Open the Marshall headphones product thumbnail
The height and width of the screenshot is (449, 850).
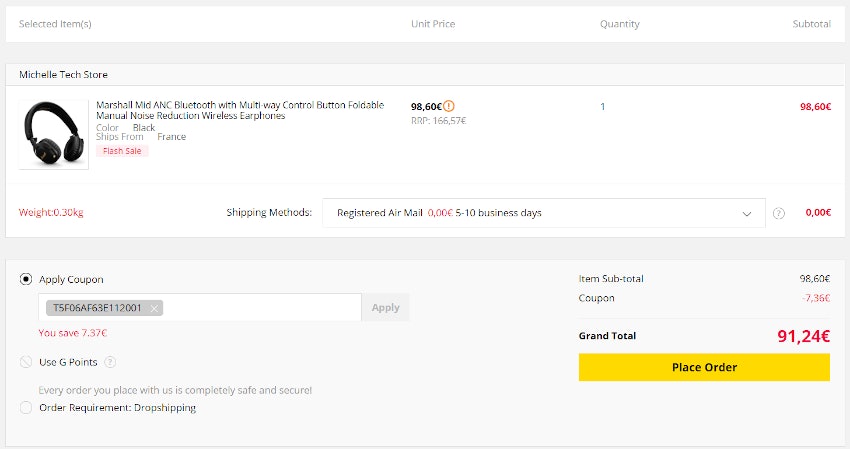[54, 133]
